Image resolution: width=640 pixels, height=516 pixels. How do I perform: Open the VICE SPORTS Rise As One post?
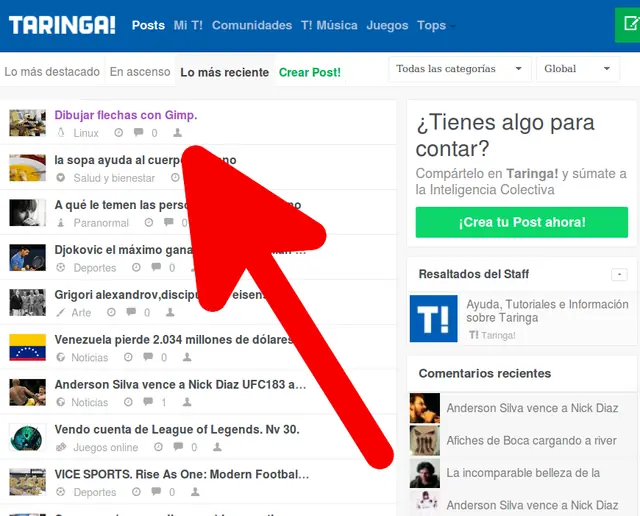pyautogui.click(x=182, y=474)
